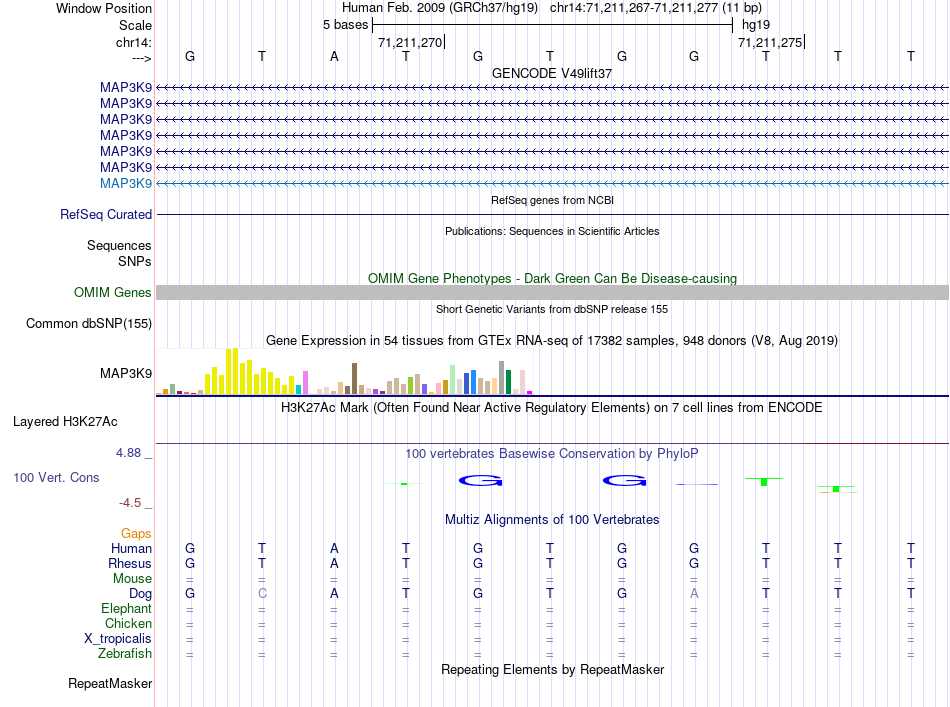Click the gray OMIM Genes bar
The image size is (950, 707).
(553, 293)
